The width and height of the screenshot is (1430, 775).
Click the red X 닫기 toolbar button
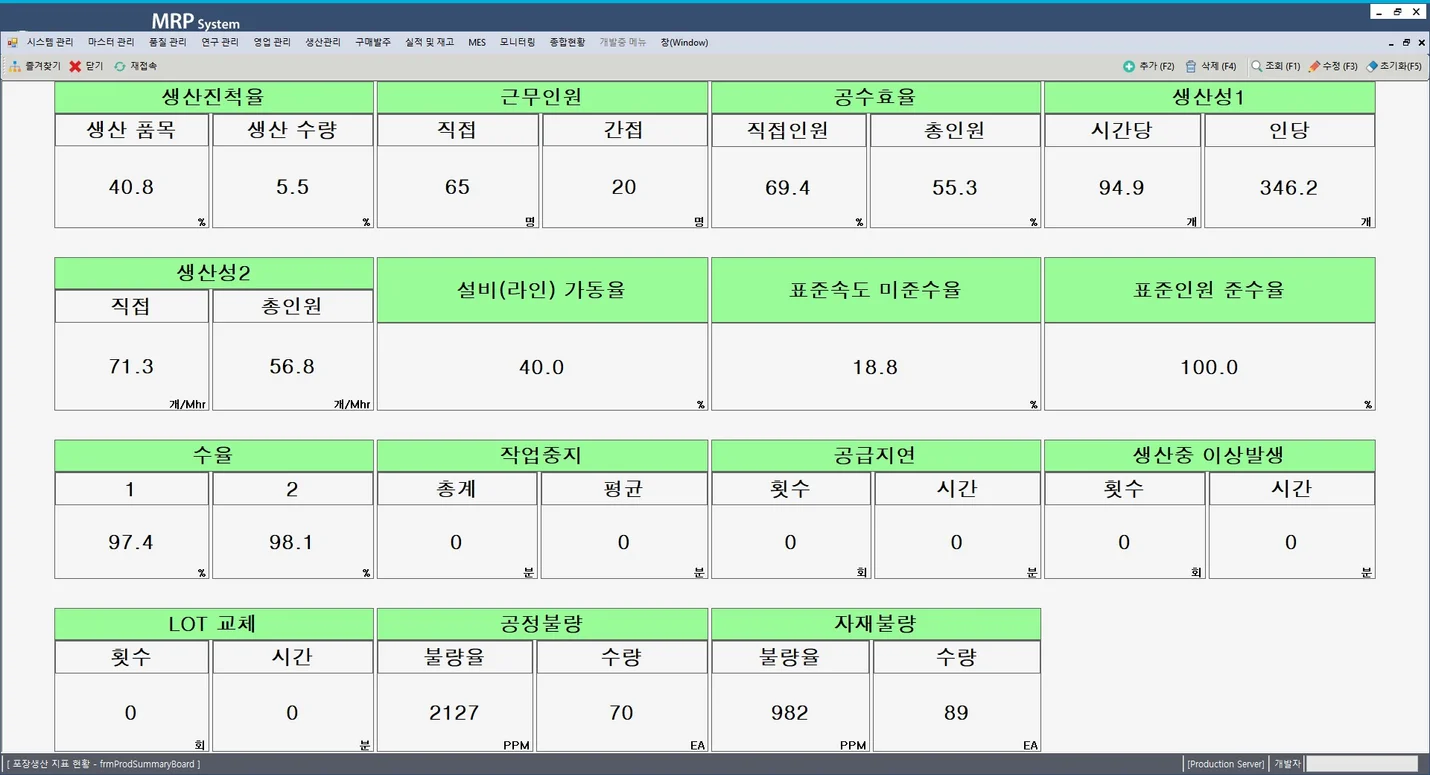coord(85,66)
